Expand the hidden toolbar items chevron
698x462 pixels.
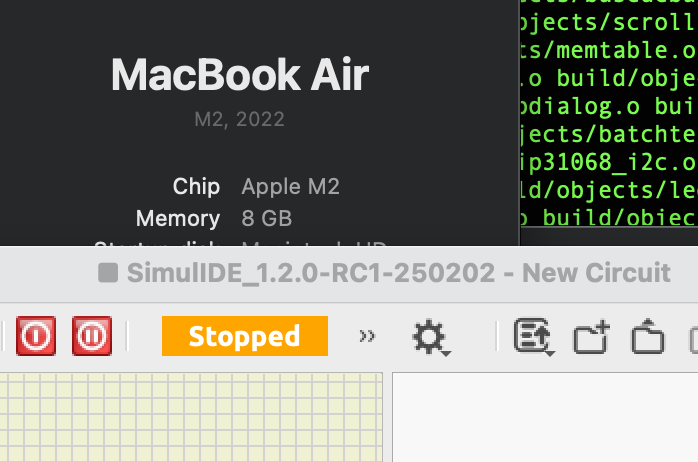[x=367, y=336]
